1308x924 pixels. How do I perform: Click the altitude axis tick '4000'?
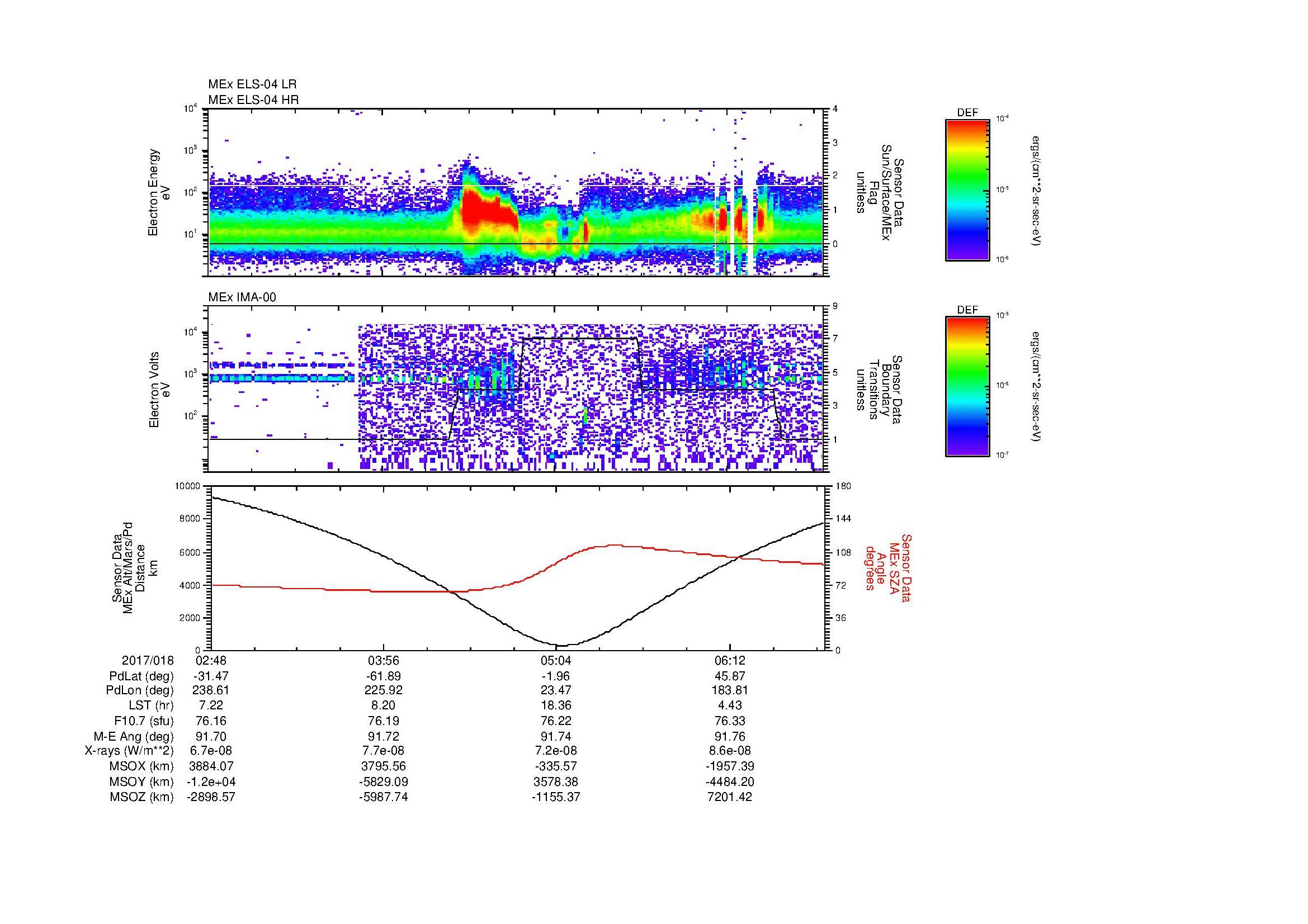coord(191,585)
